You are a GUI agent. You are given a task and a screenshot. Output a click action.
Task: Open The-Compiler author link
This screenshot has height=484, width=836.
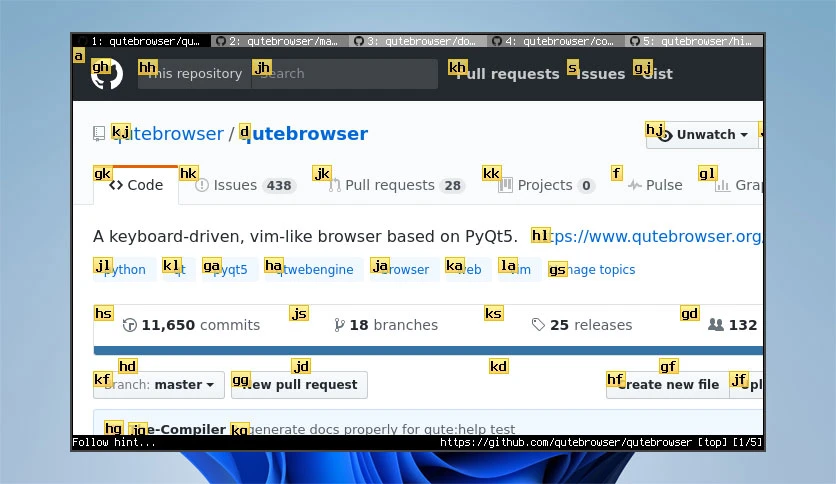coord(178,429)
